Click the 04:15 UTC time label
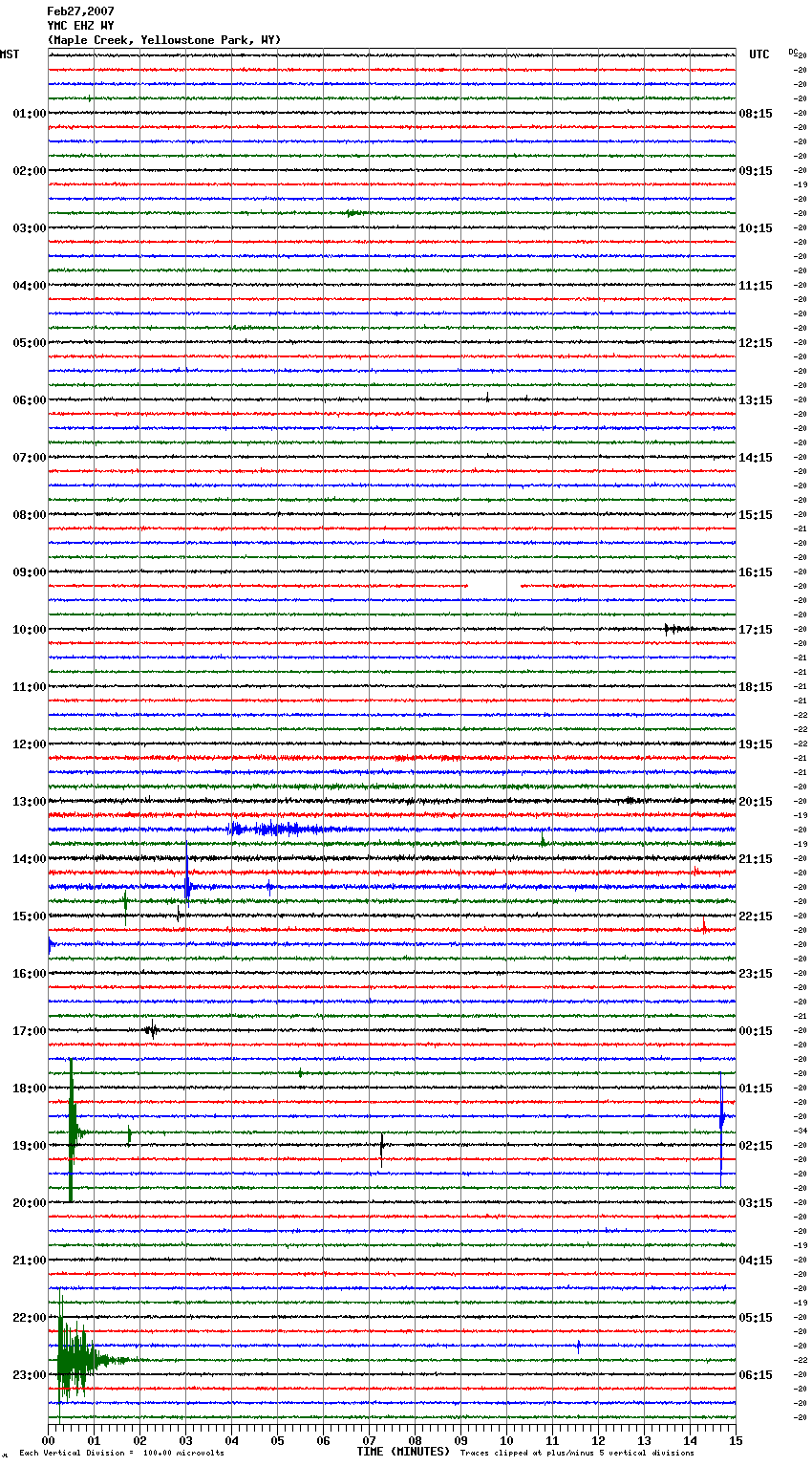The height and width of the screenshot is (1466, 812). tap(756, 1261)
